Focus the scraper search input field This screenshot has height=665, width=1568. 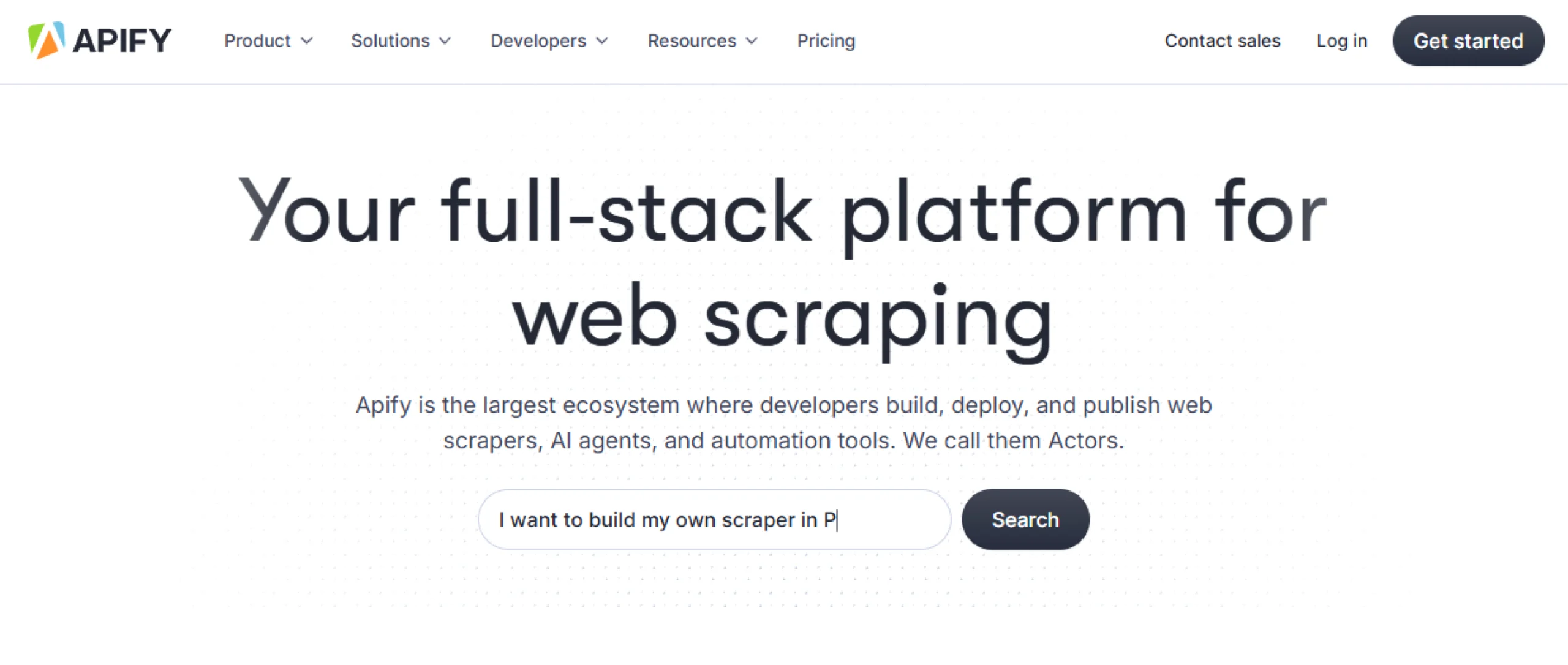[x=714, y=519]
